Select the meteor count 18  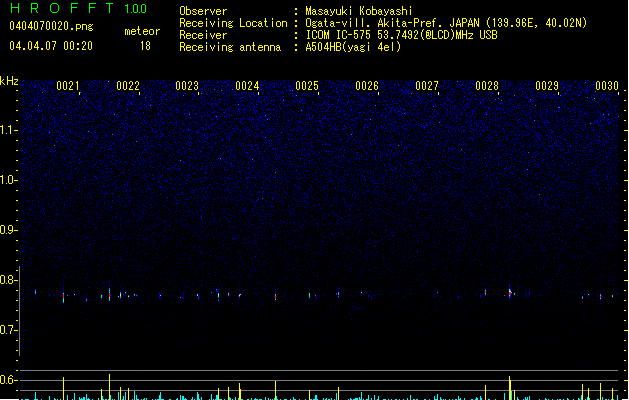pos(145,46)
